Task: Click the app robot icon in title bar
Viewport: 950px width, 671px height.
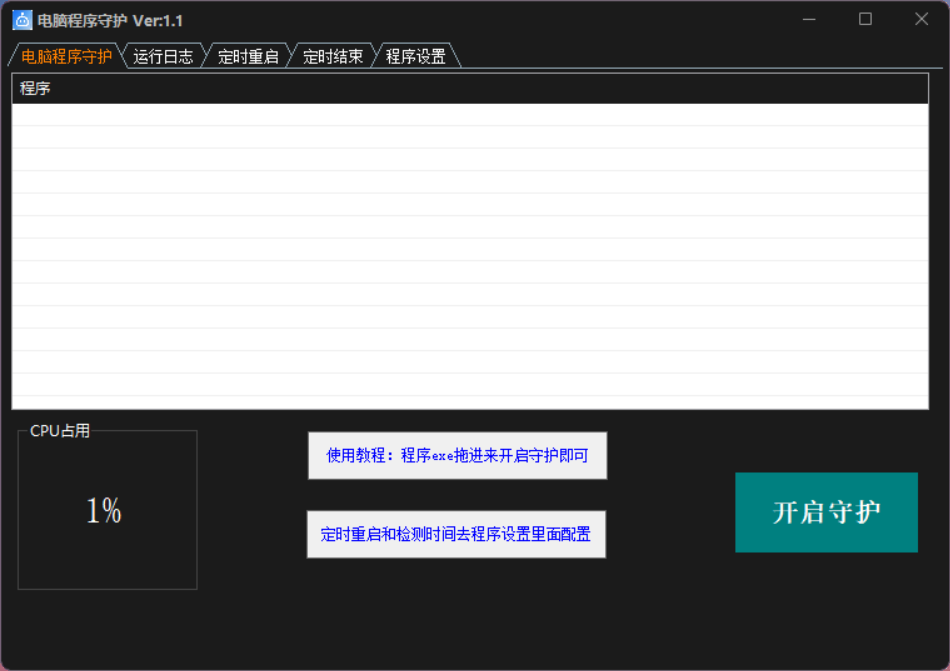Action: coord(22,20)
